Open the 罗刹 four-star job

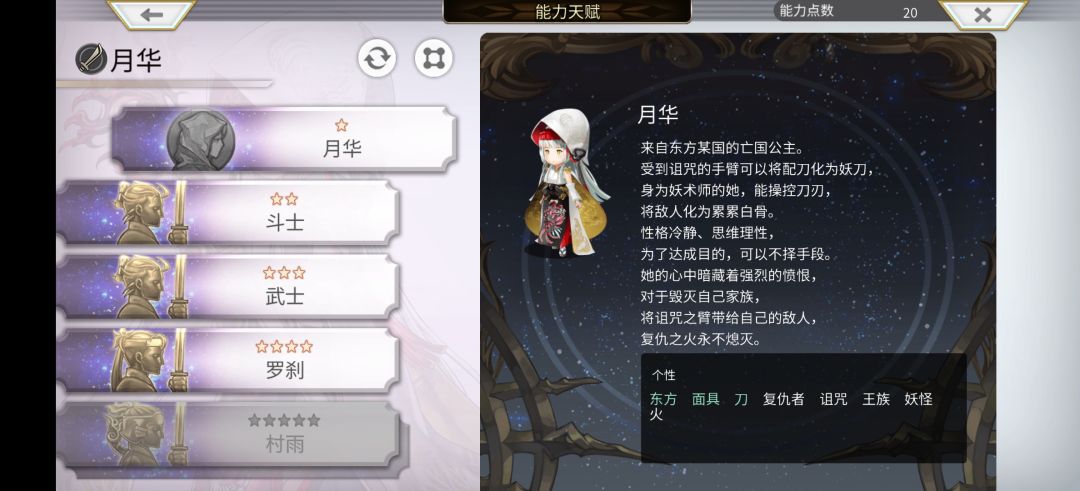(x=229, y=360)
